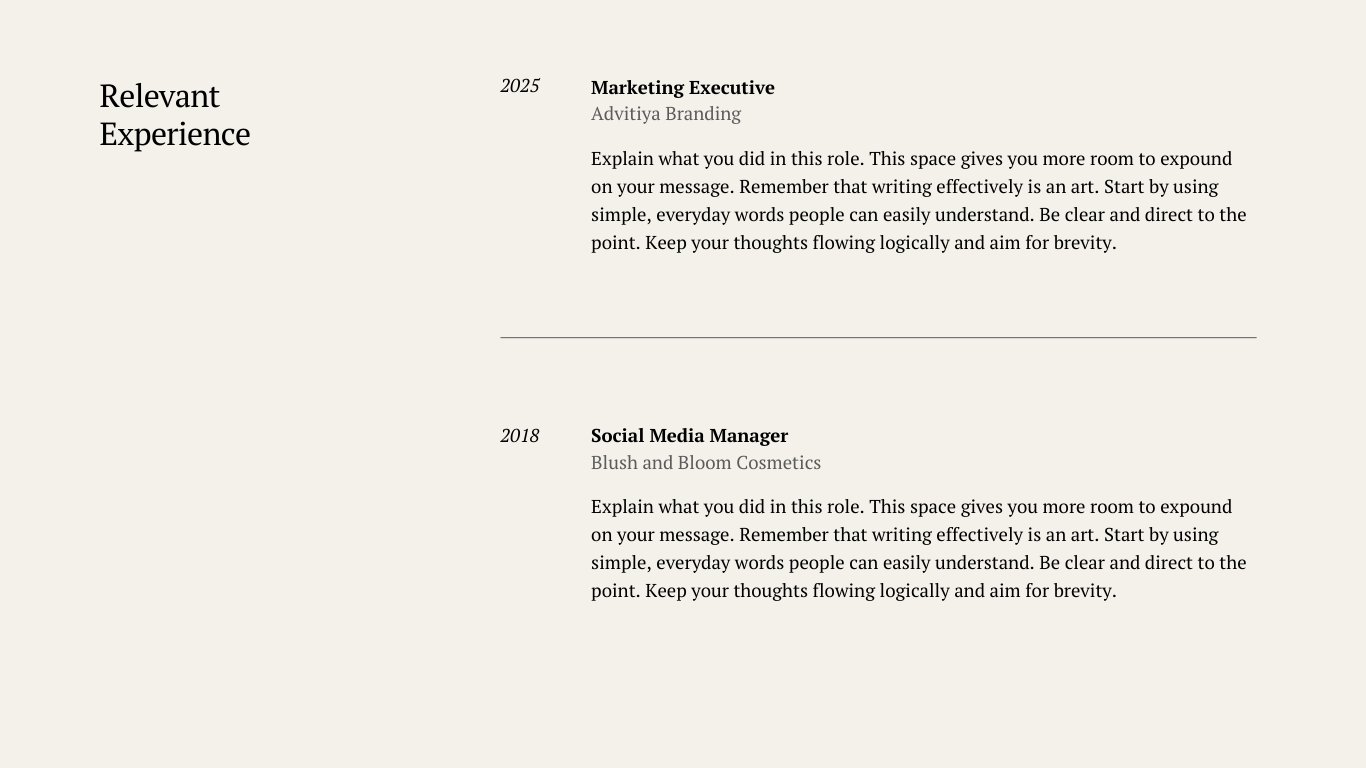Click the Marketing Executive job title
1366x768 pixels.
coord(683,88)
